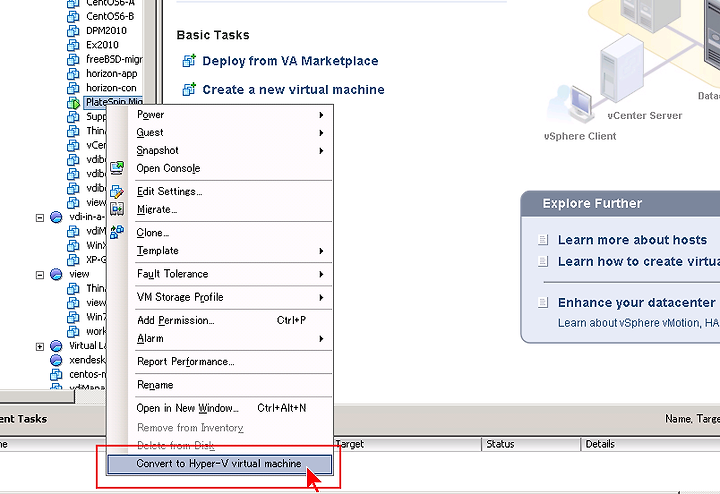Click the Deploy from VA Marketplace icon

[189, 61]
